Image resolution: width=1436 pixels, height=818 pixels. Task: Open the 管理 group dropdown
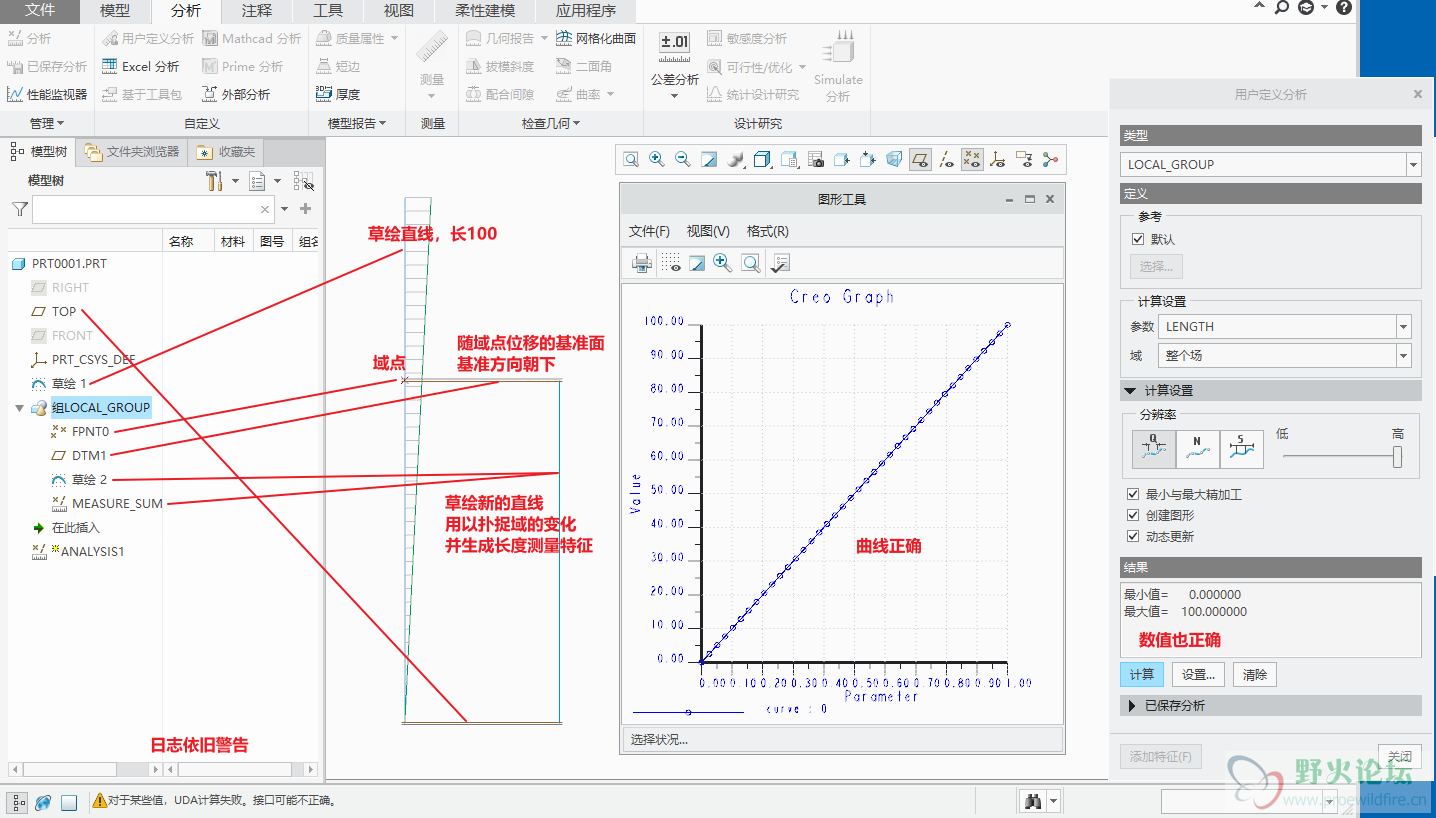point(47,123)
